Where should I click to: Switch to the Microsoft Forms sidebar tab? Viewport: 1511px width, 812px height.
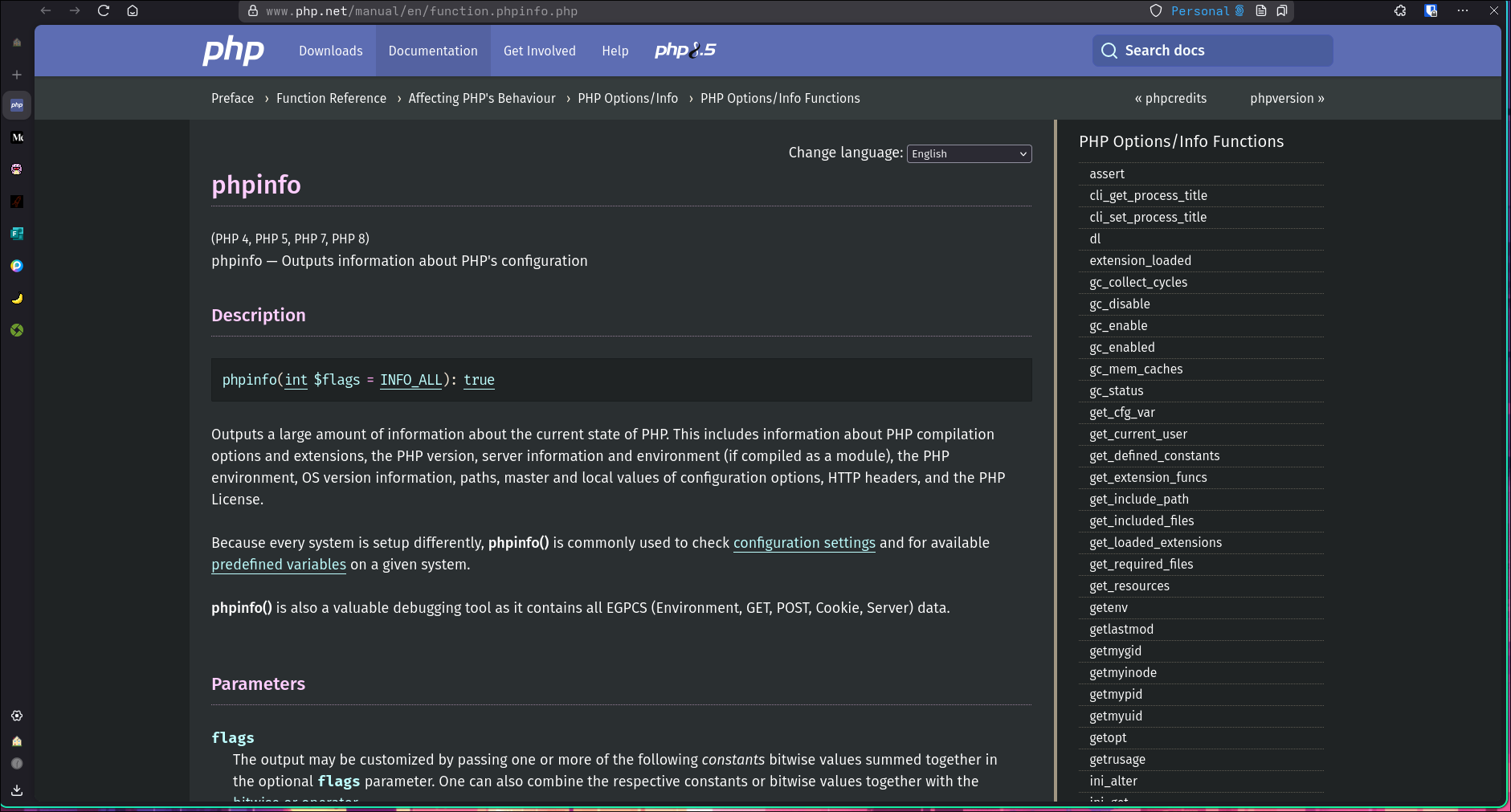pyautogui.click(x=17, y=234)
